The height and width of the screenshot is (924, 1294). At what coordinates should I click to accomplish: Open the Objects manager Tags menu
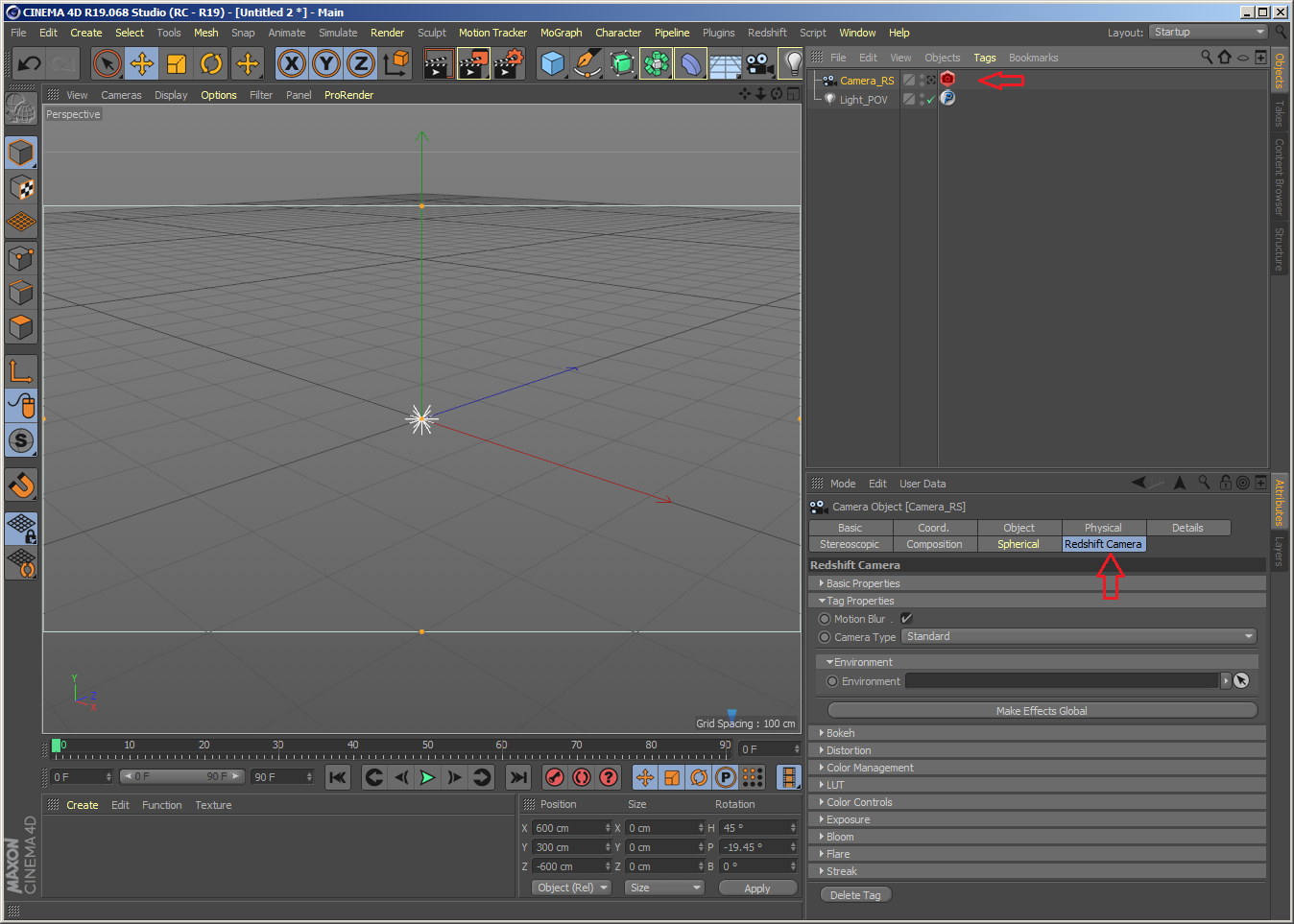985,58
